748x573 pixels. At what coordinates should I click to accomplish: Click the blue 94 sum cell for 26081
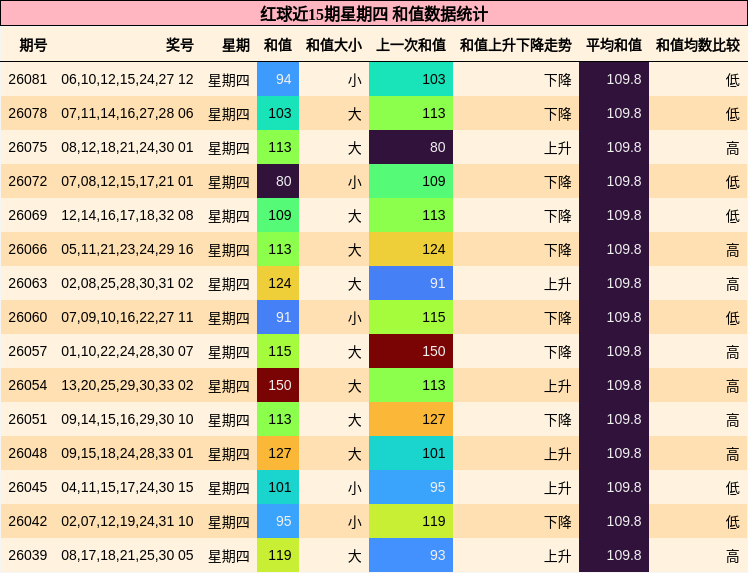coord(278,79)
